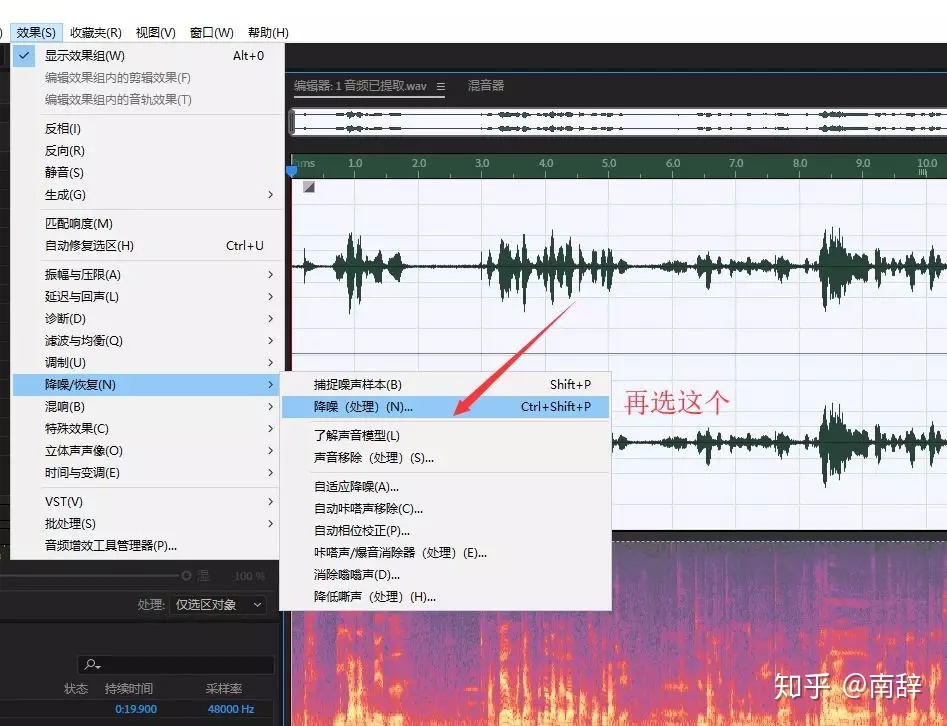Choose 反相(I) effect

pyautogui.click(x=146, y=129)
